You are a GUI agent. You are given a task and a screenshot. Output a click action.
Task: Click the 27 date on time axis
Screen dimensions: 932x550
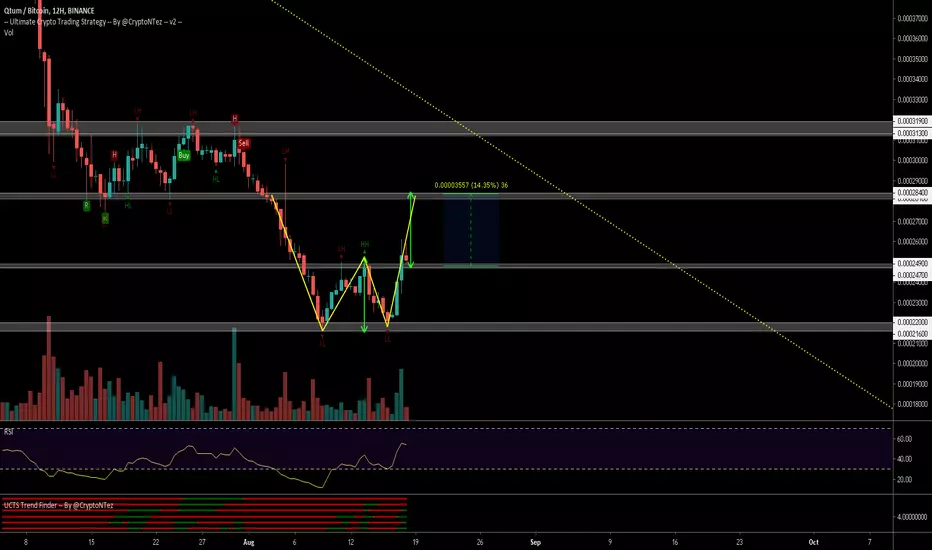click(x=202, y=542)
